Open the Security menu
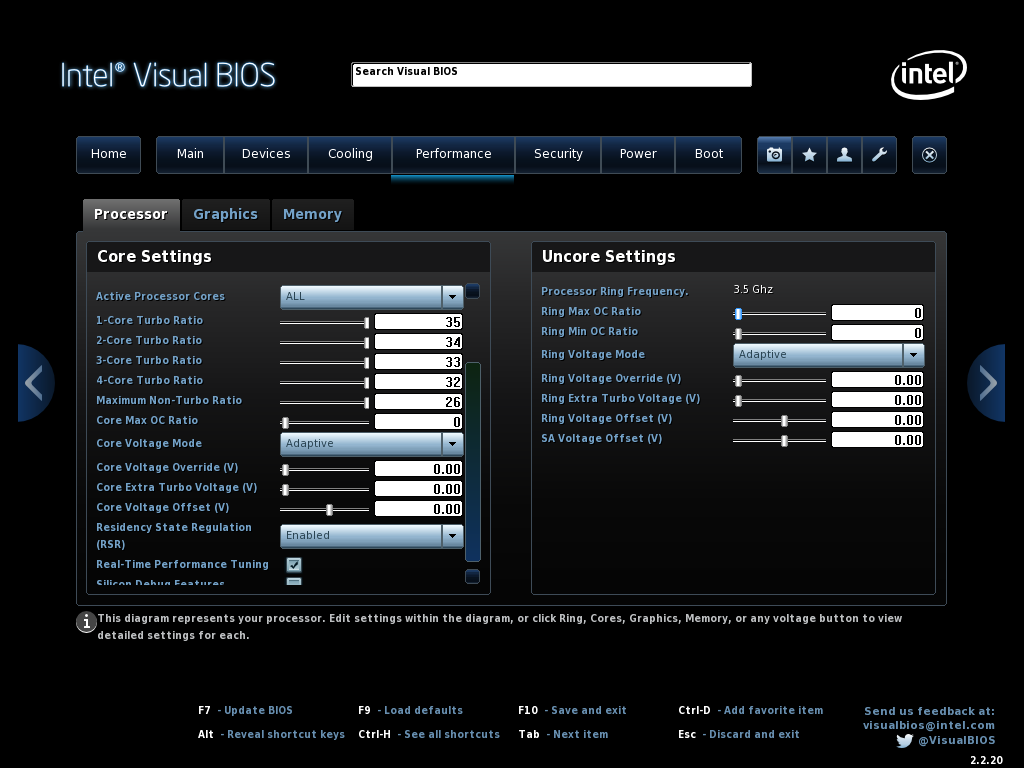Image resolution: width=1024 pixels, height=768 pixels. coord(558,155)
